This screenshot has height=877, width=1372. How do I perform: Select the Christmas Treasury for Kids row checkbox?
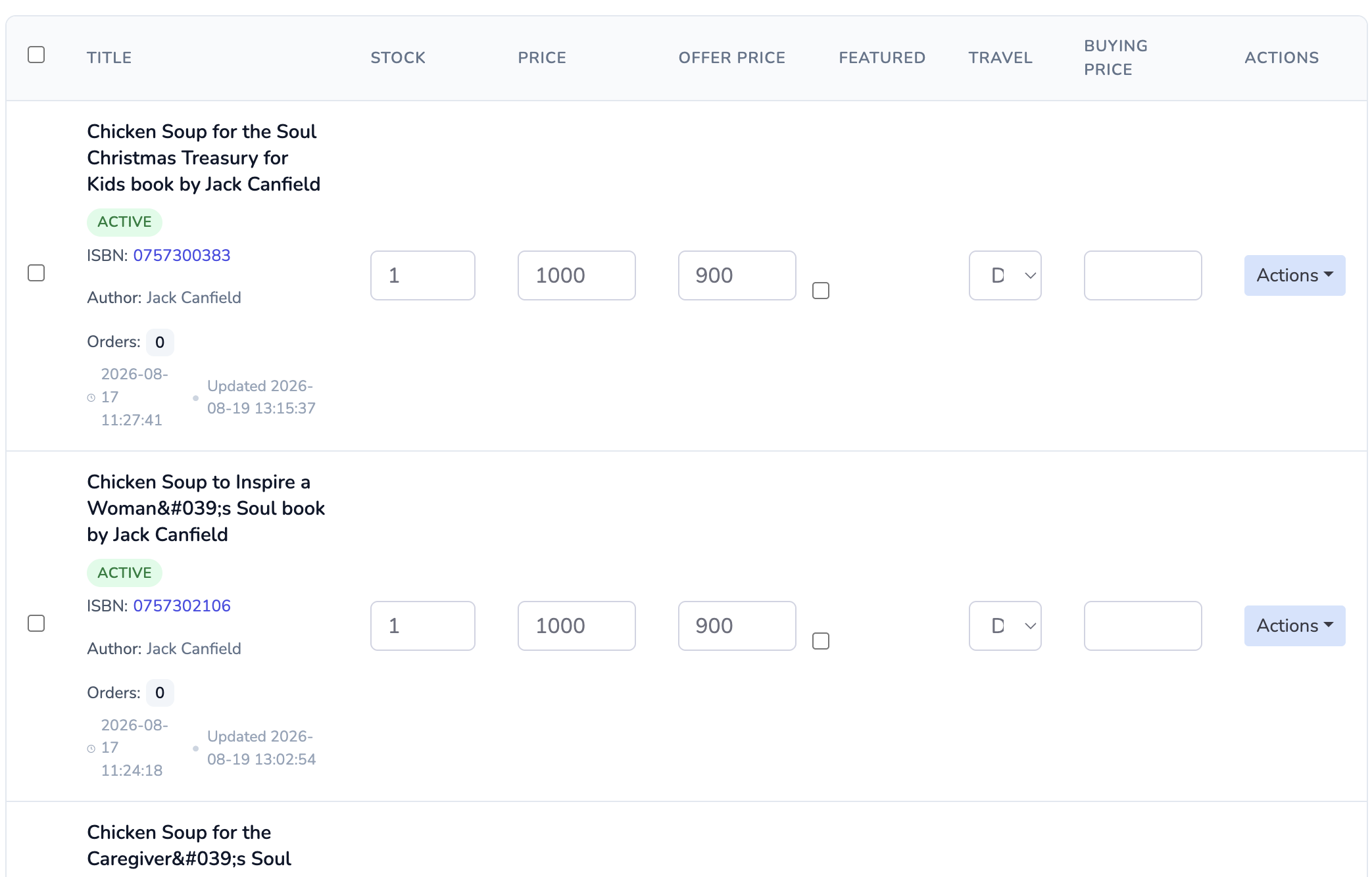tap(36, 273)
